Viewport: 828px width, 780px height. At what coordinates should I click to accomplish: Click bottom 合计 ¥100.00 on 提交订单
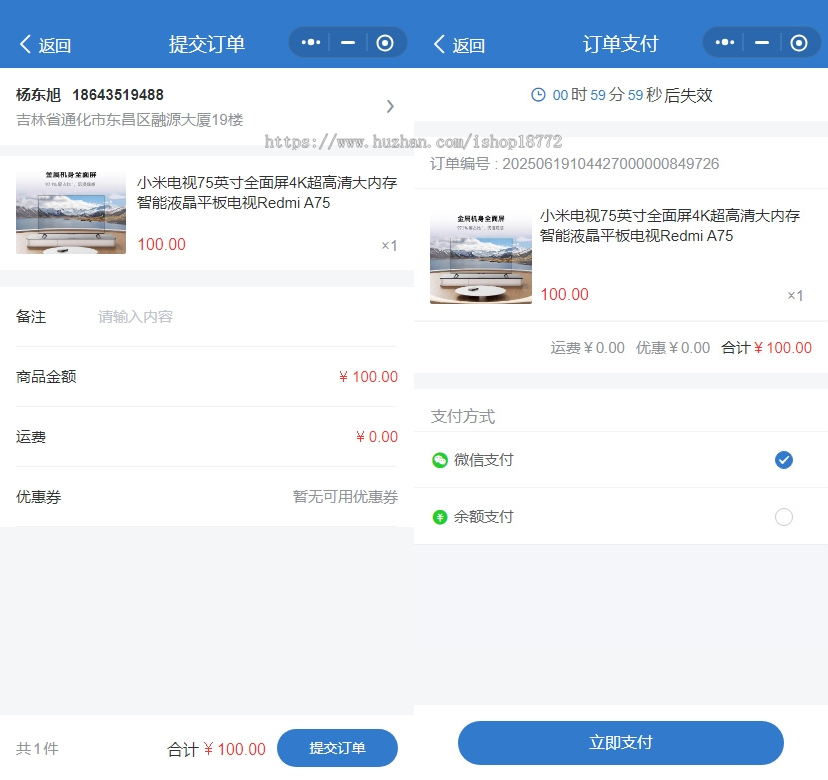click(x=217, y=749)
